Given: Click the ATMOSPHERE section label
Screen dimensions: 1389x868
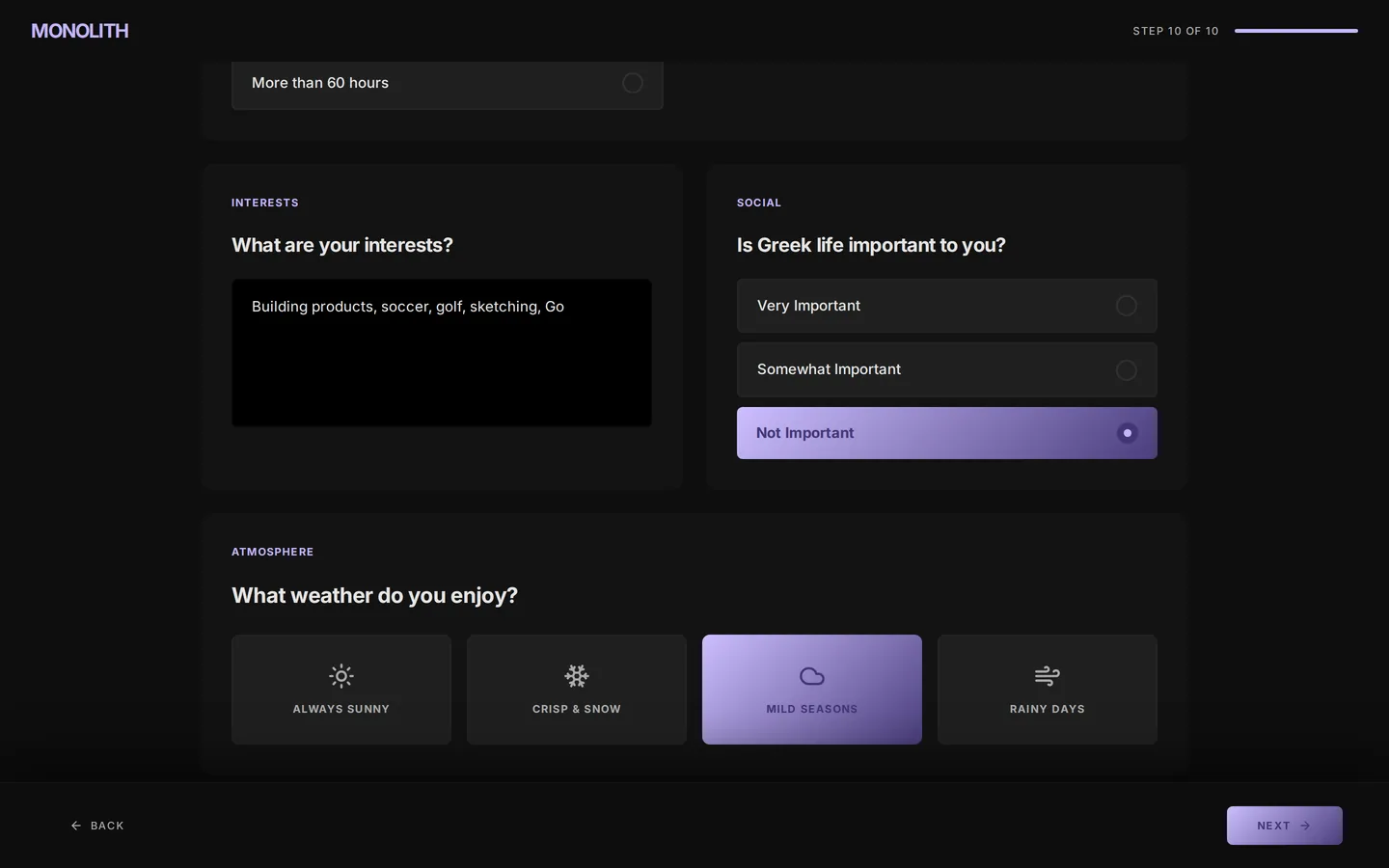Looking at the screenshot, I should coord(273,552).
